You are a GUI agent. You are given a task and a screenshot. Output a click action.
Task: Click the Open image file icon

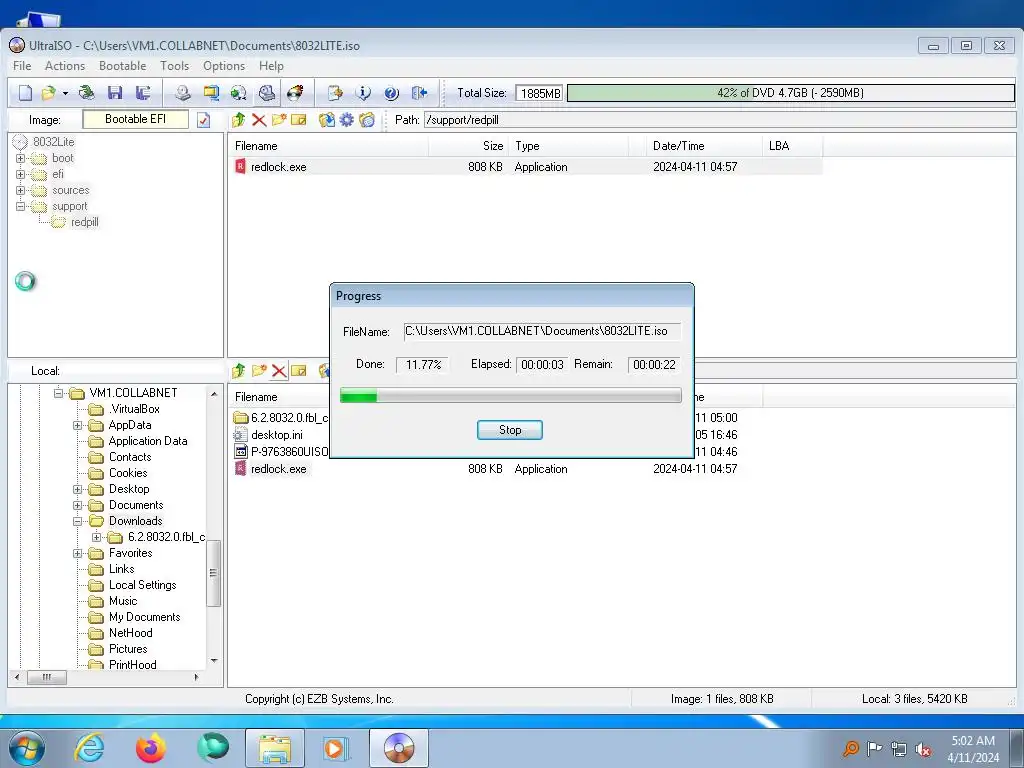point(48,93)
